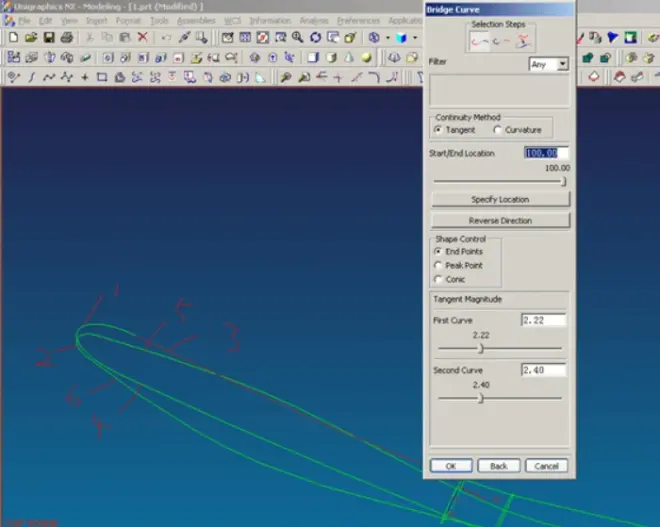Open the Format menu
The width and height of the screenshot is (660, 527).
[x=128, y=21]
